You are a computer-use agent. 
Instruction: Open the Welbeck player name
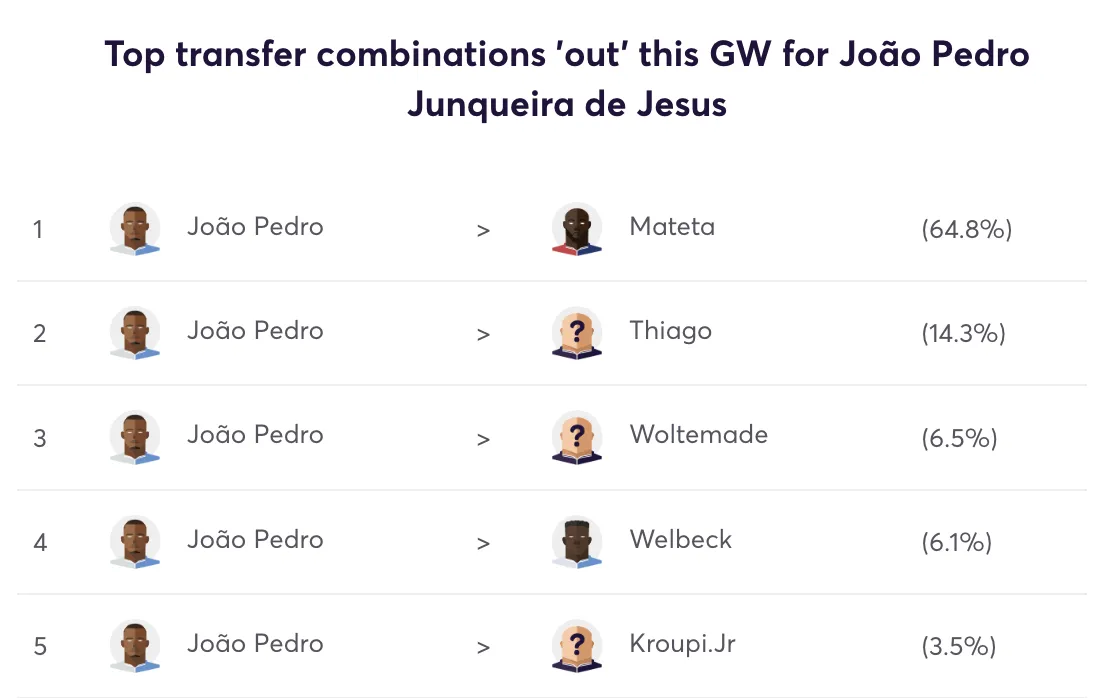(680, 540)
